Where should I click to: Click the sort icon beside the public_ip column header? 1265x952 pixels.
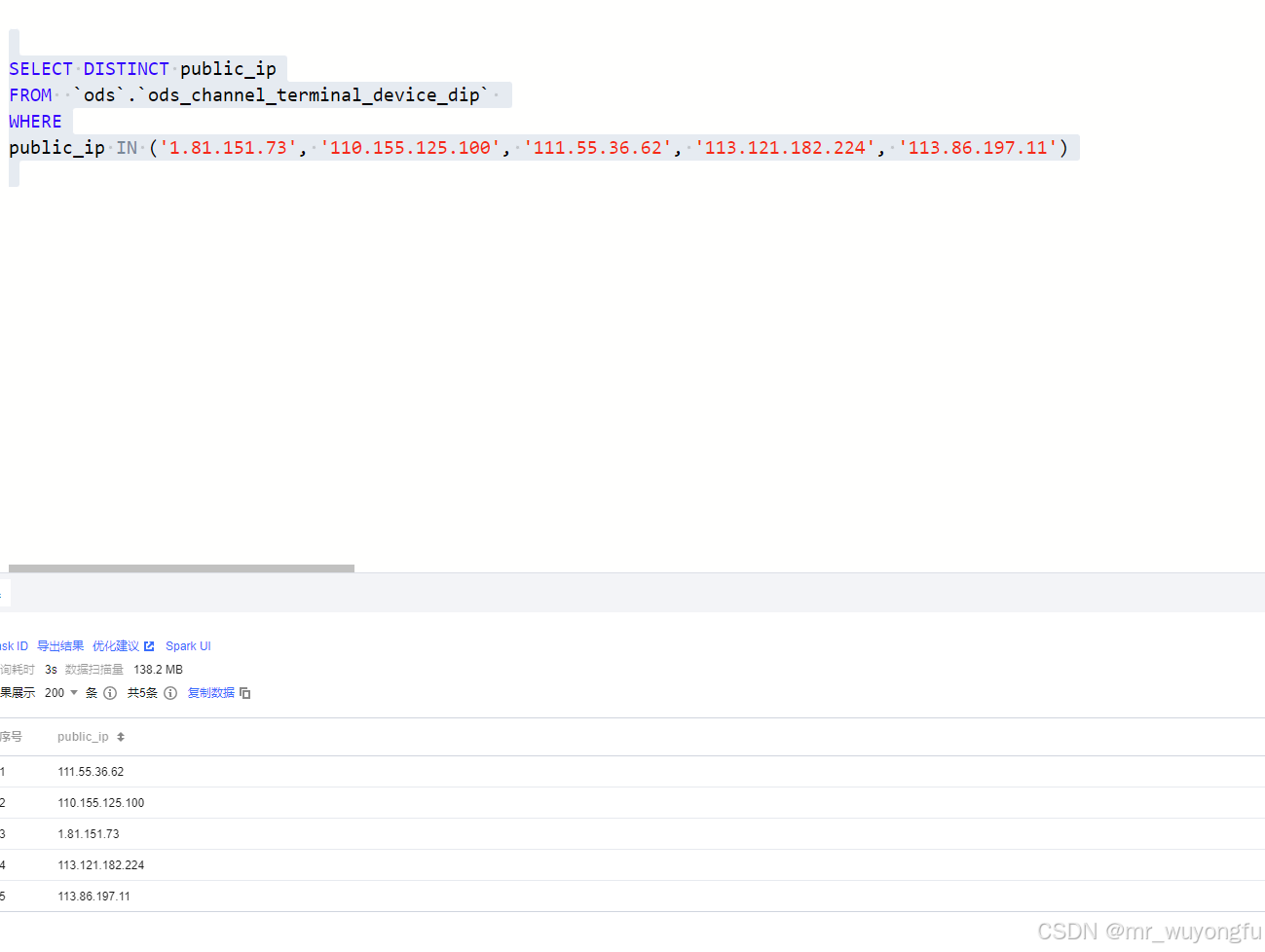(121, 737)
